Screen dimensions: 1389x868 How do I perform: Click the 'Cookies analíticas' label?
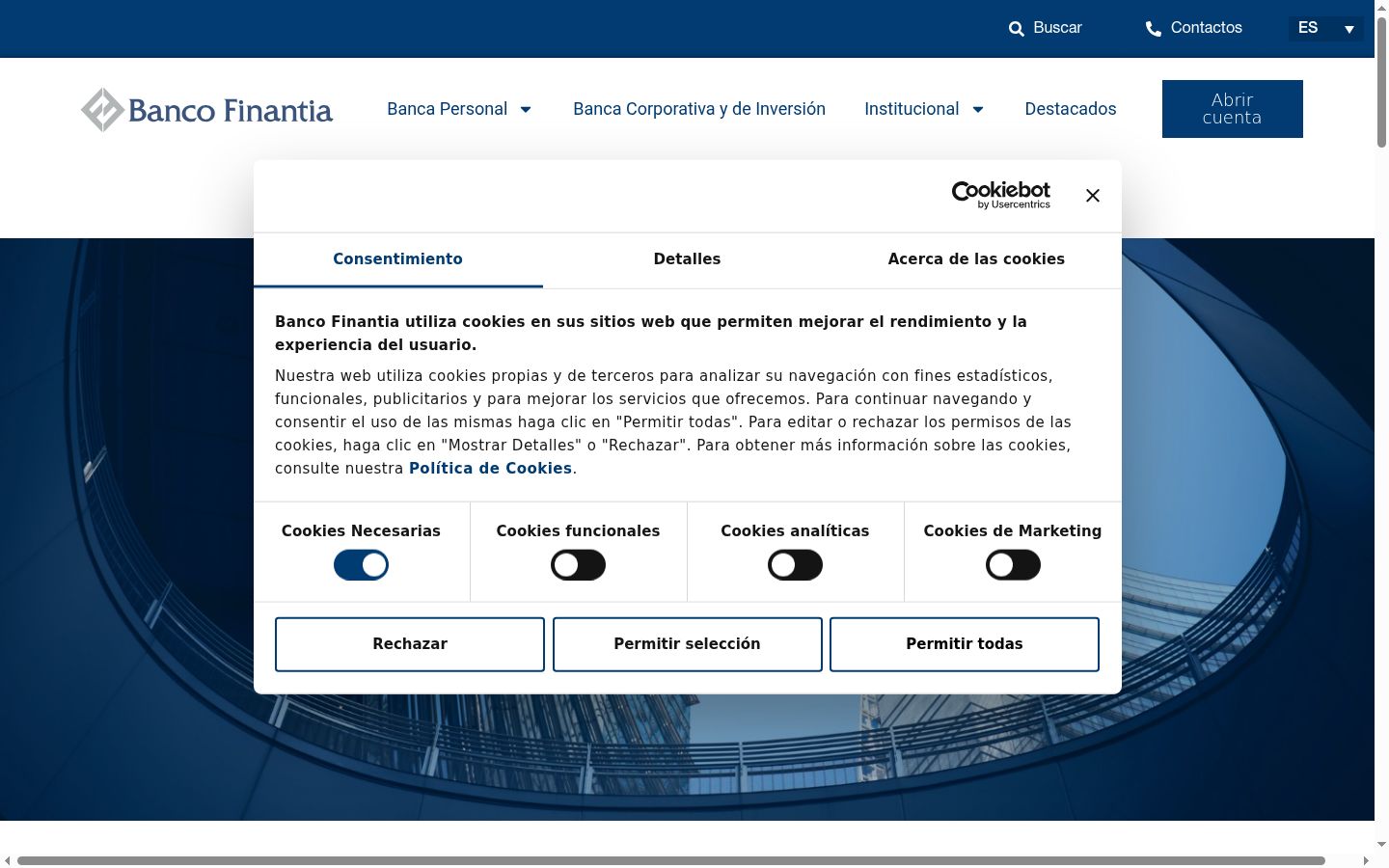[x=795, y=531]
